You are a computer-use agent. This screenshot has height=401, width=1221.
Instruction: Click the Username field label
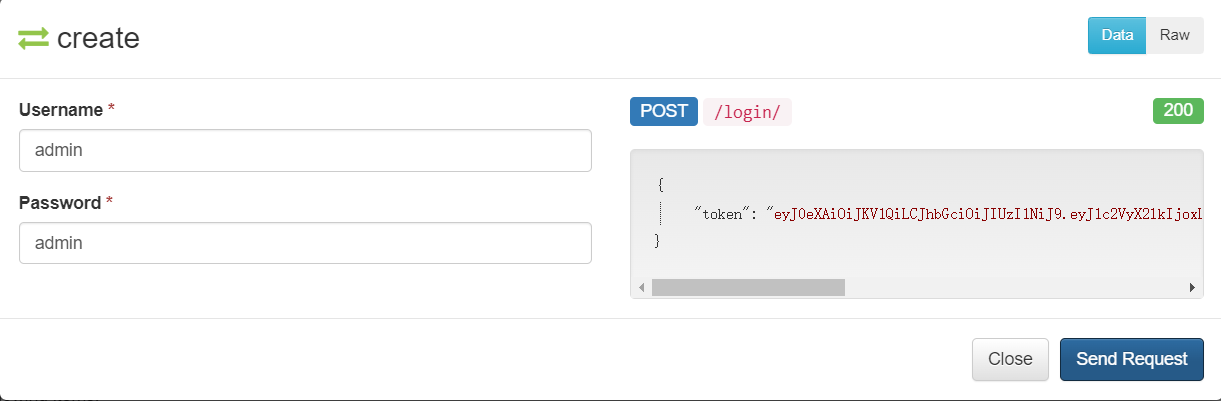coord(61,109)
